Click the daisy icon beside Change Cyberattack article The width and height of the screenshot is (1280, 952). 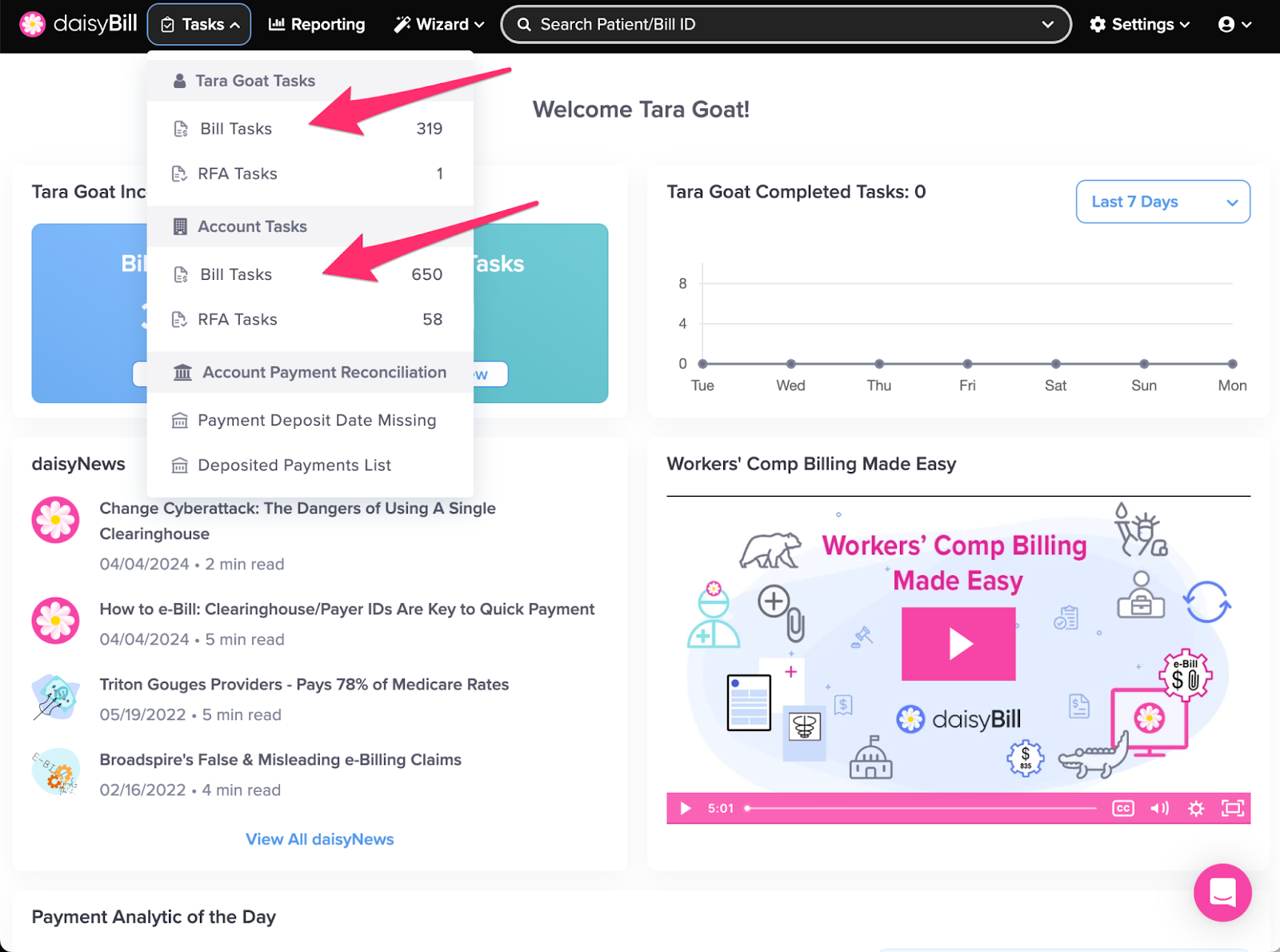point(55,520)
